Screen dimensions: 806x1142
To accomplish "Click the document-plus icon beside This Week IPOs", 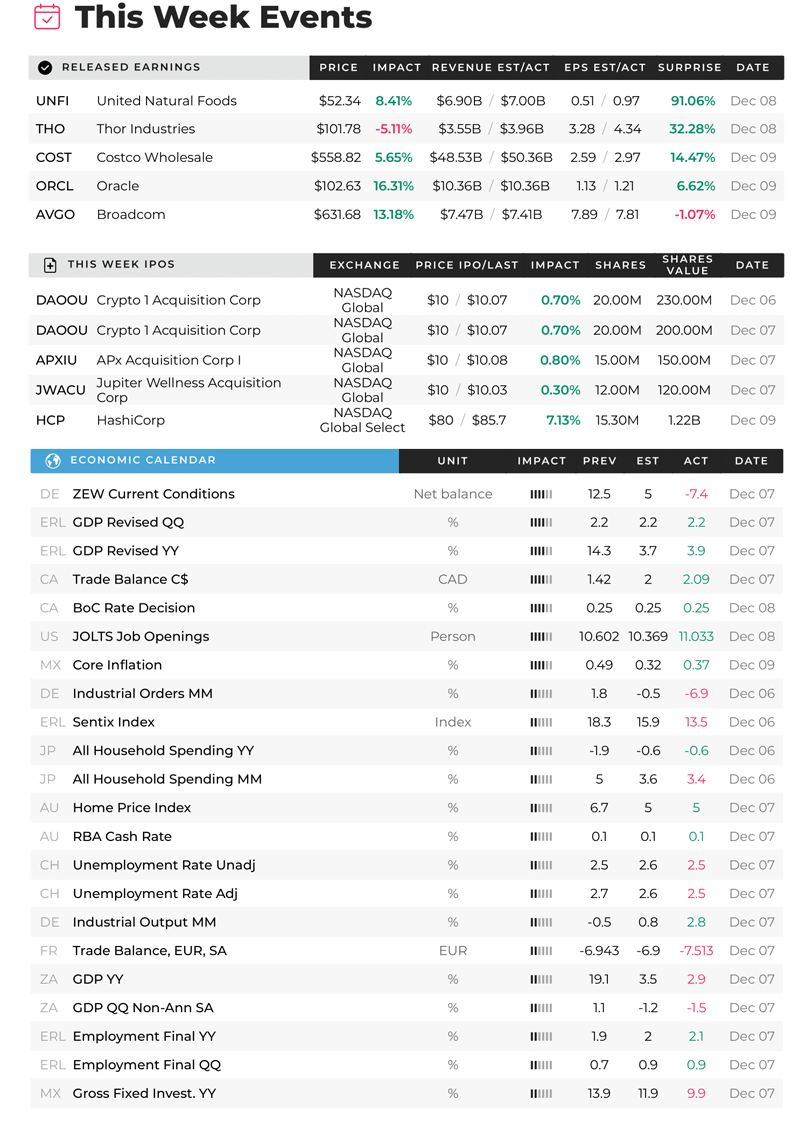I will pos(50,265).
